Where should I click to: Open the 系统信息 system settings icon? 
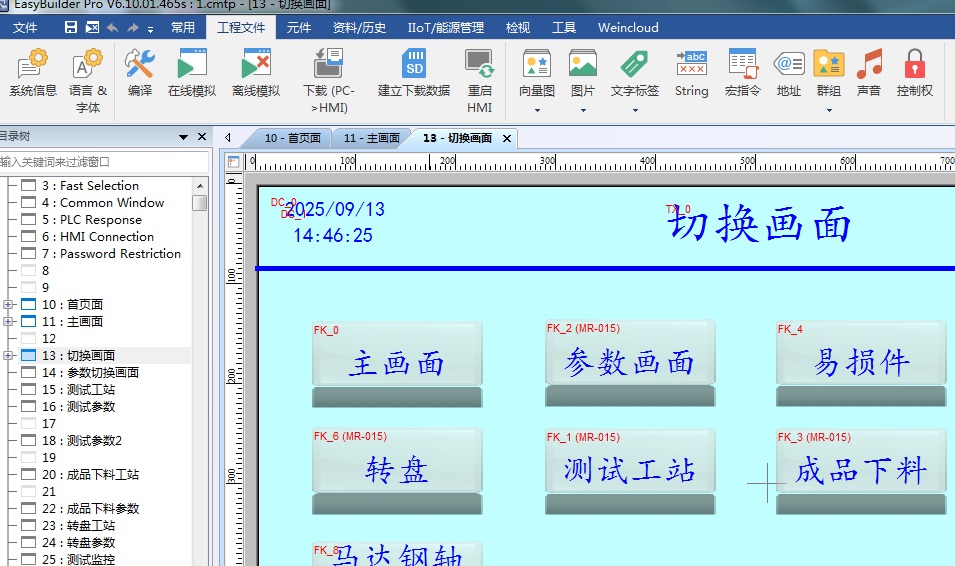pos(33,72)
